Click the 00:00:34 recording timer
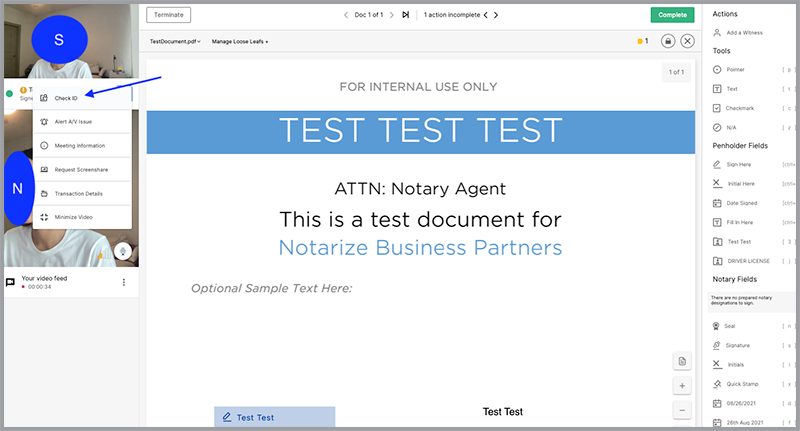The image size is (800, 431). pos(39,287)
